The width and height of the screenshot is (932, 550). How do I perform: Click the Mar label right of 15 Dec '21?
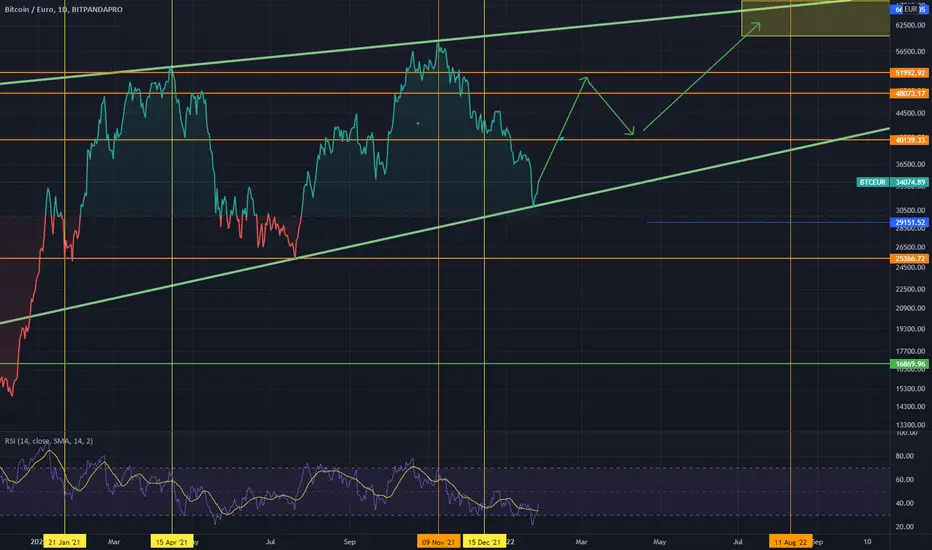pyautogui.click(x=581, y=542)
